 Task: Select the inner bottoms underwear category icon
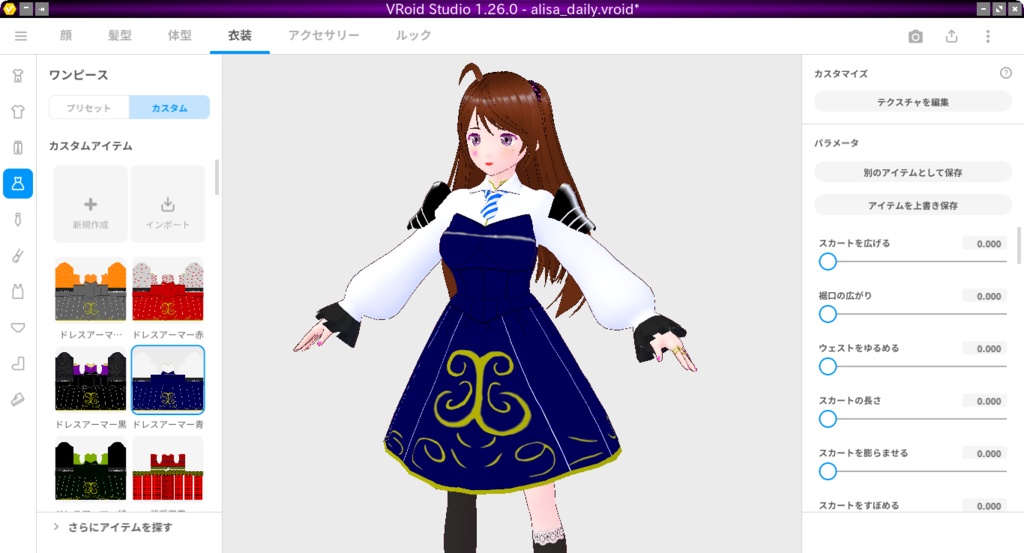point(18,327)
